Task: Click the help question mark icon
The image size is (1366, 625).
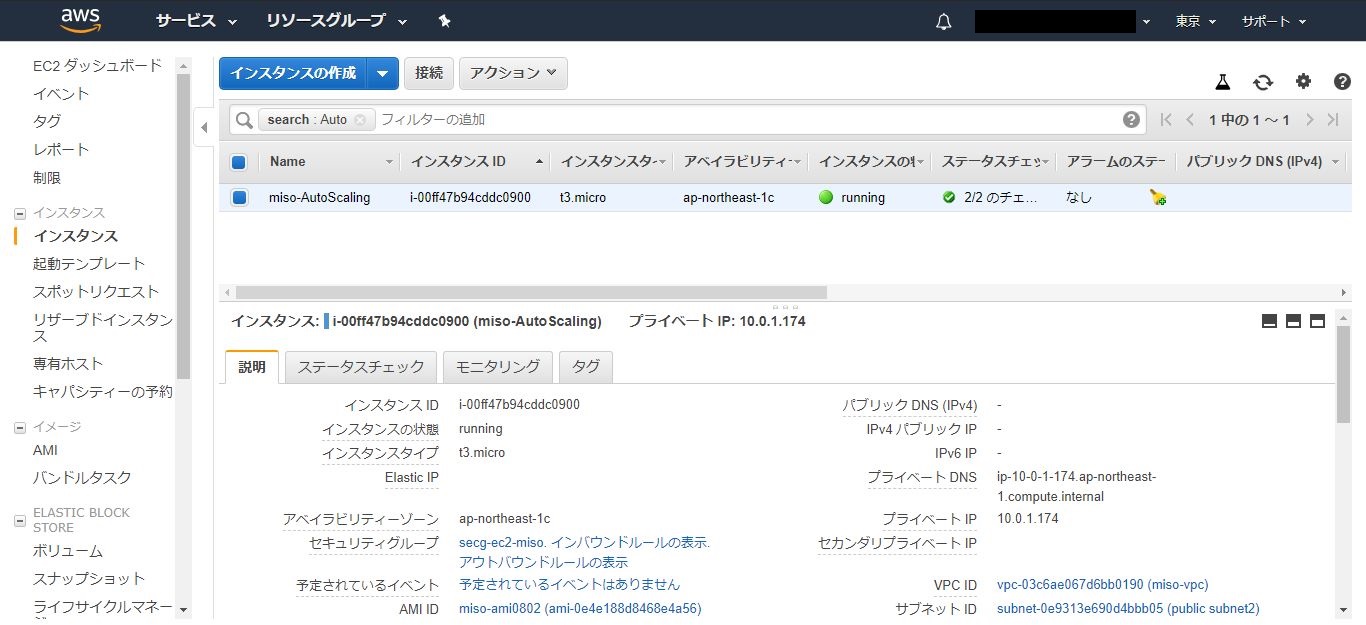Action: 1342,82
